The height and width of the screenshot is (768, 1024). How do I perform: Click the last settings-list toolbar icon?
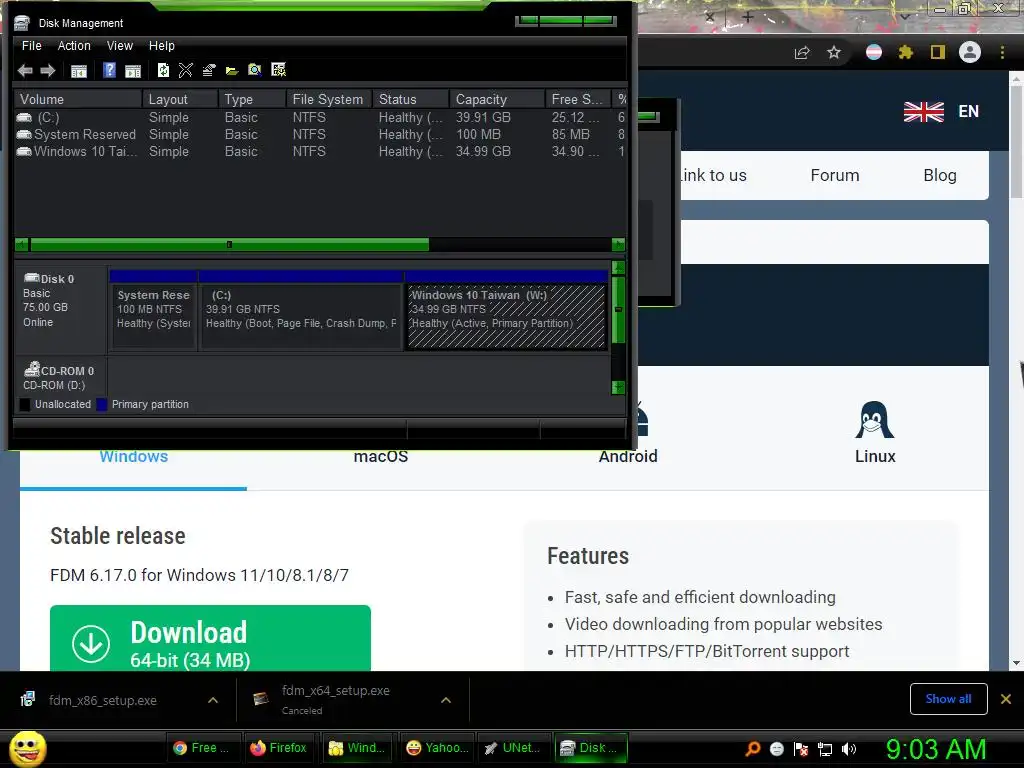pyautogui.click(x=278, y=70)
